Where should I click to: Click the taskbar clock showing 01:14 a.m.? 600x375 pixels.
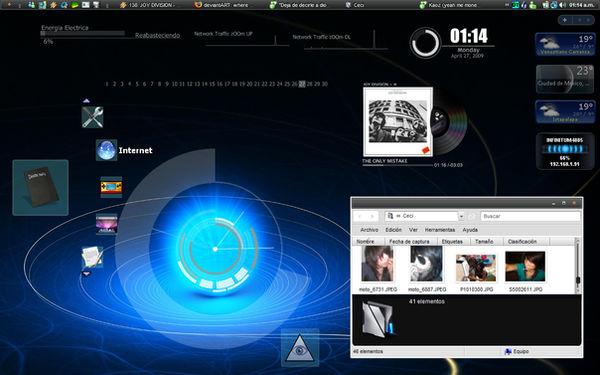pyautogui.click(x=581, y=5)
